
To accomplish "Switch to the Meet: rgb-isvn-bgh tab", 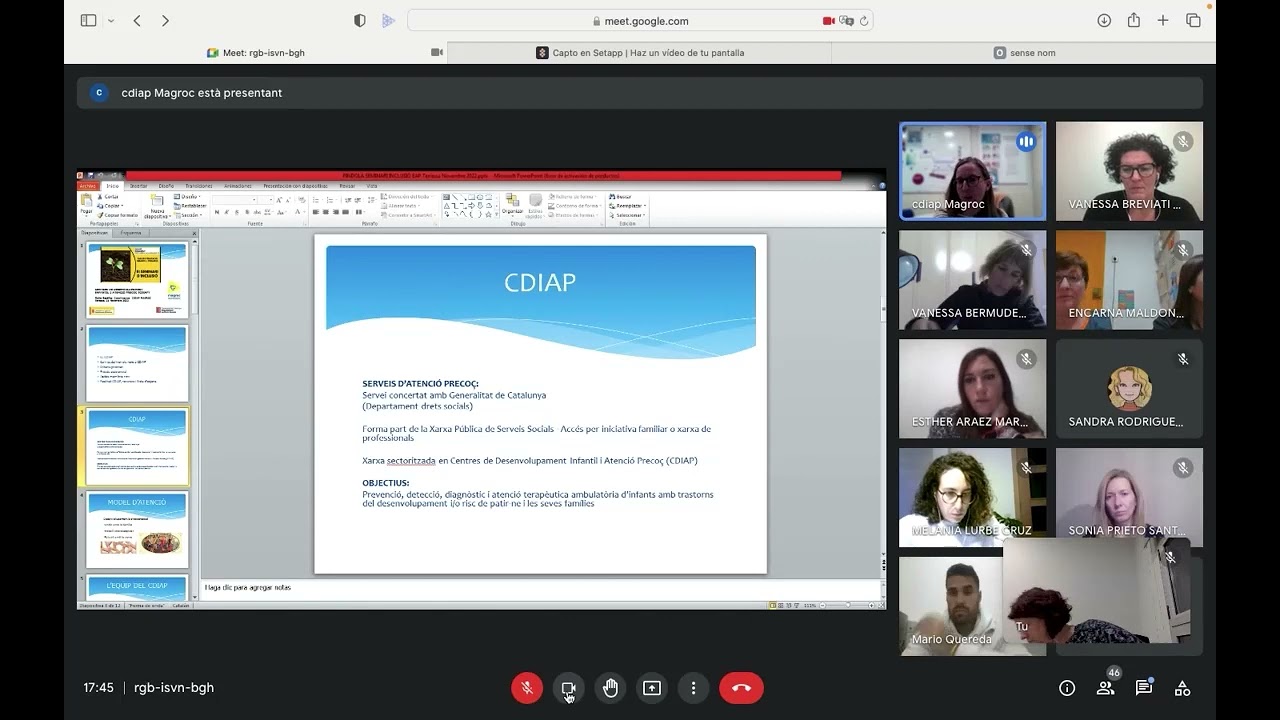I will [255, 53].
